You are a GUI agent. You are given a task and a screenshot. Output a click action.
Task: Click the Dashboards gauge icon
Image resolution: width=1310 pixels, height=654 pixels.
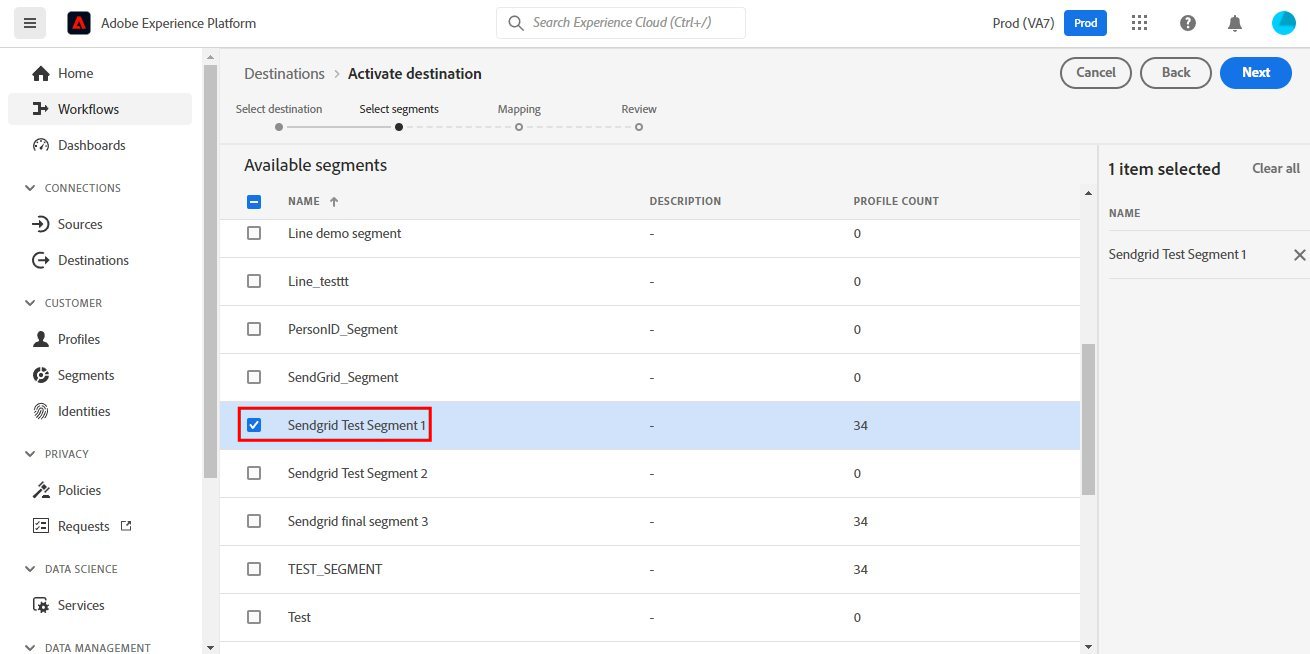click(x=41, y=145)
